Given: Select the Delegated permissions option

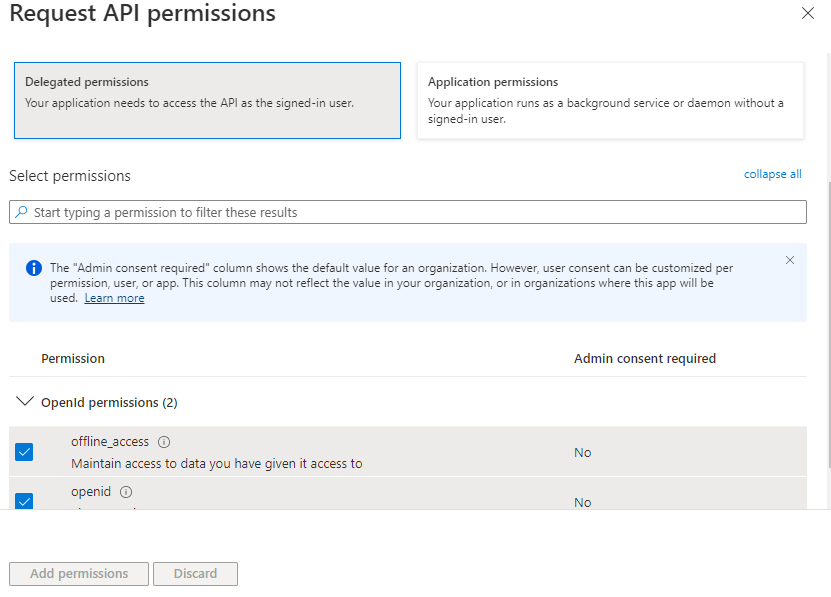Looking at the screenshot, I should [x=207, y=100].
